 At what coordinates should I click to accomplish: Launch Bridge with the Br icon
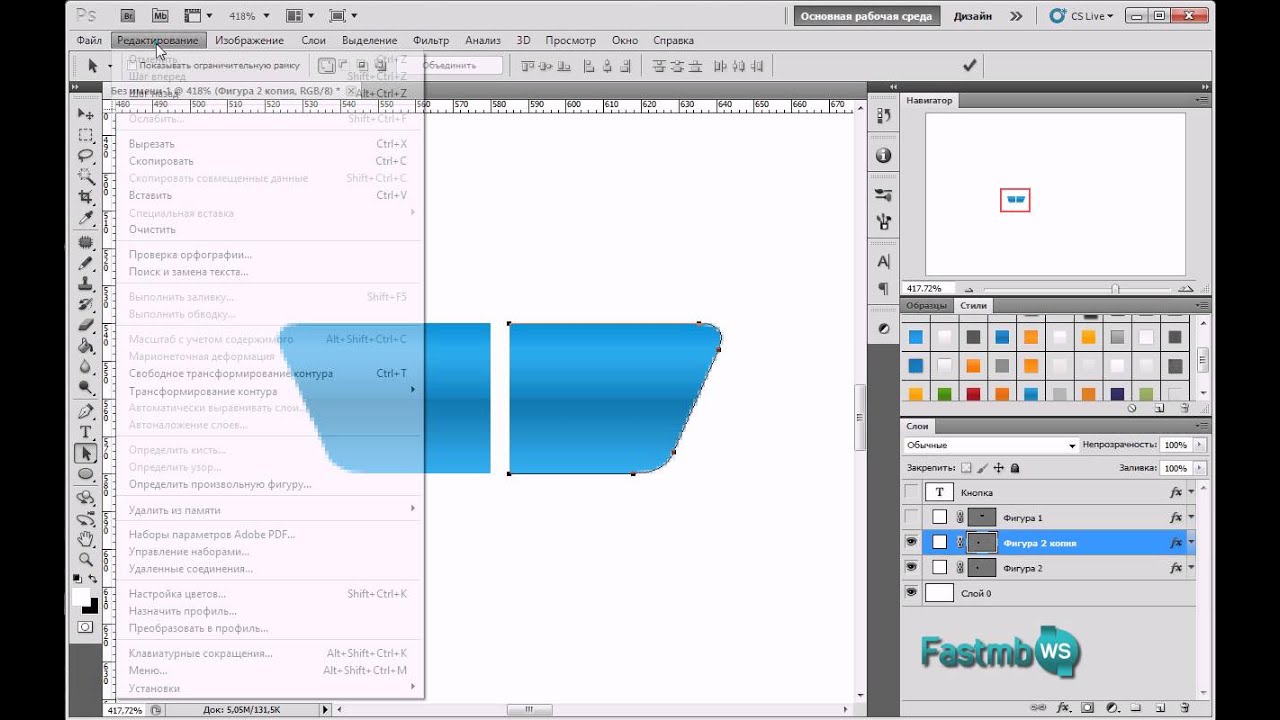coord(127,16)
